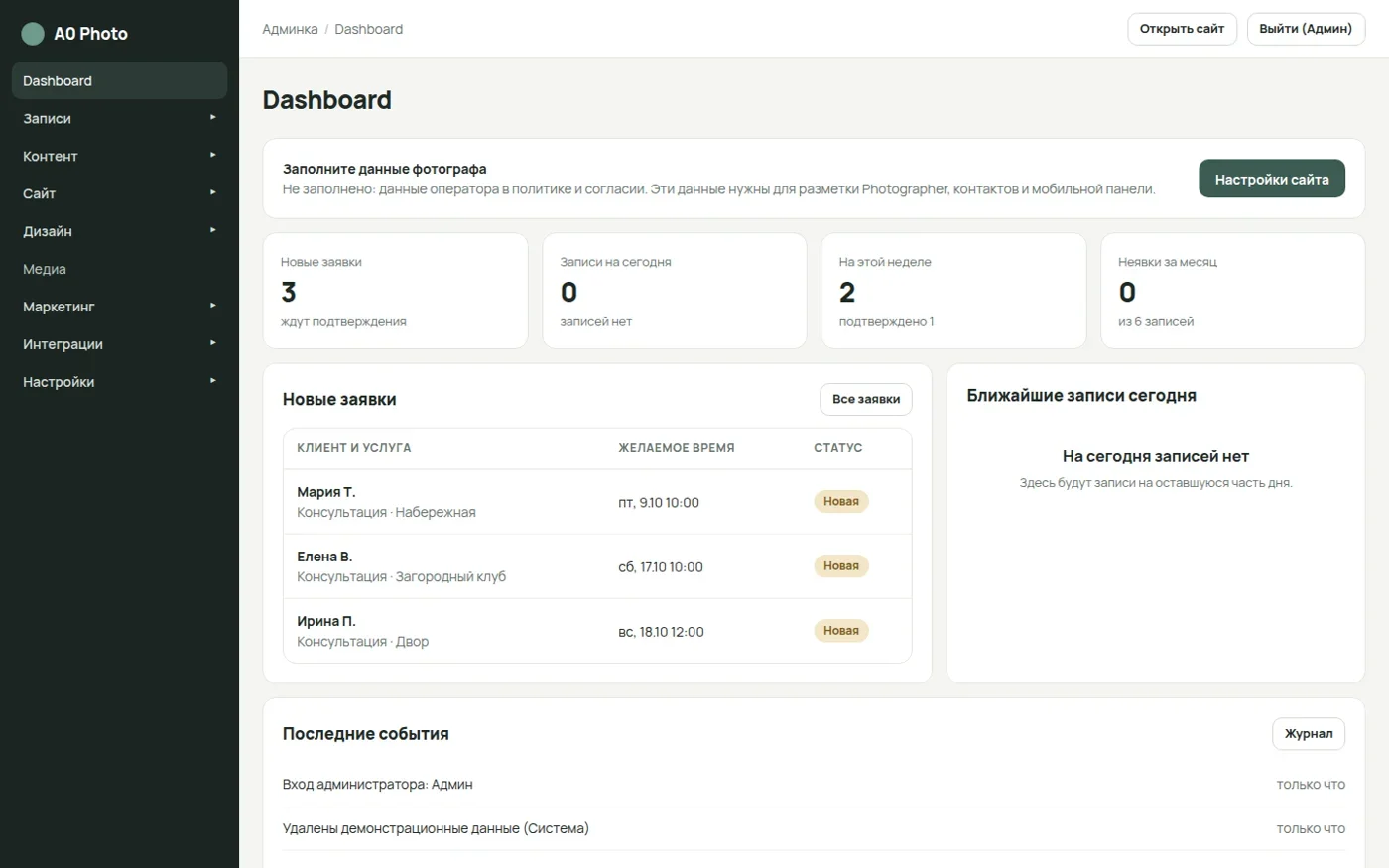Expand the Дизайн menu arrow

[212, 231]
